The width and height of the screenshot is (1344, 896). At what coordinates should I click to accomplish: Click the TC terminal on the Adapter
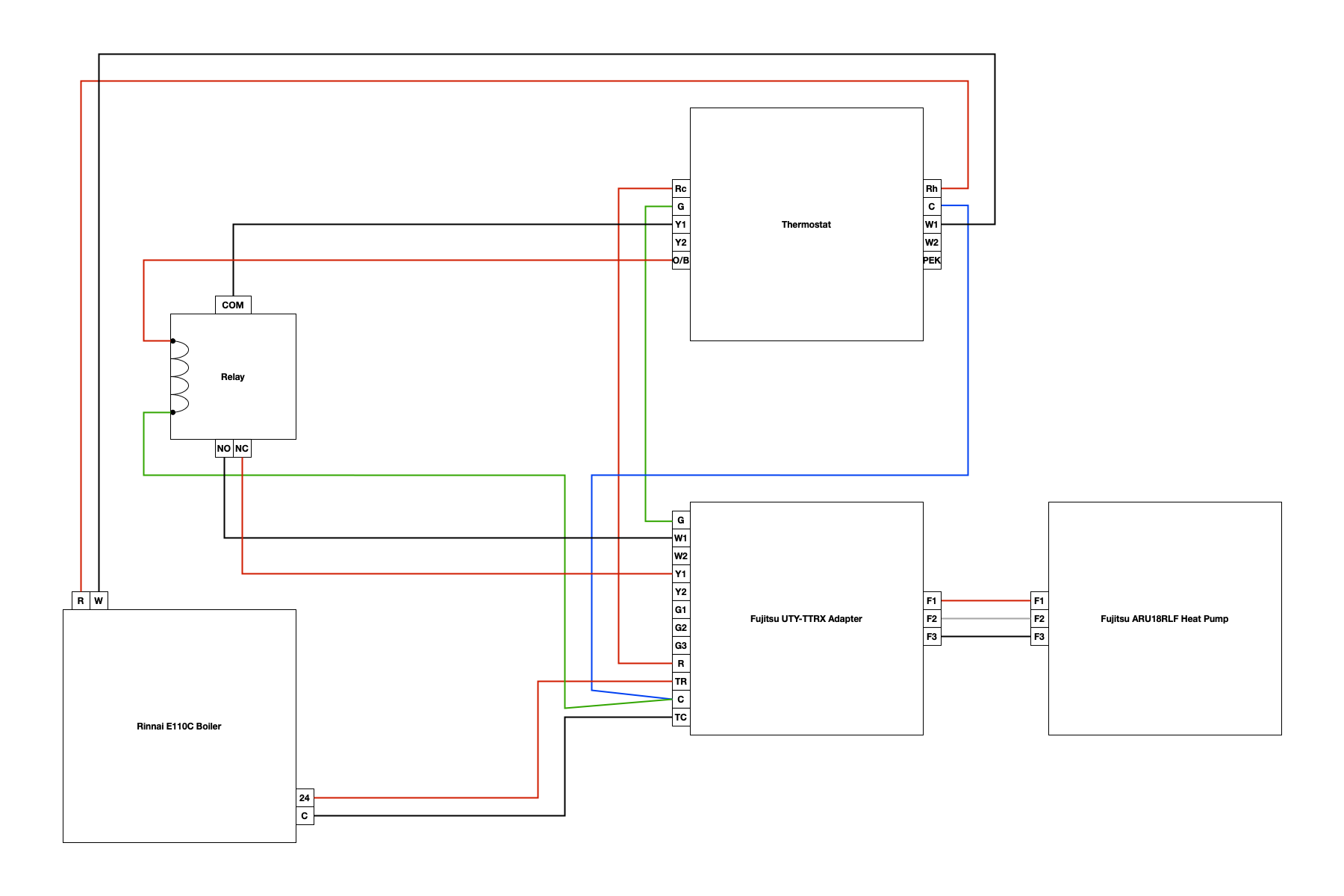click(681, 718)
